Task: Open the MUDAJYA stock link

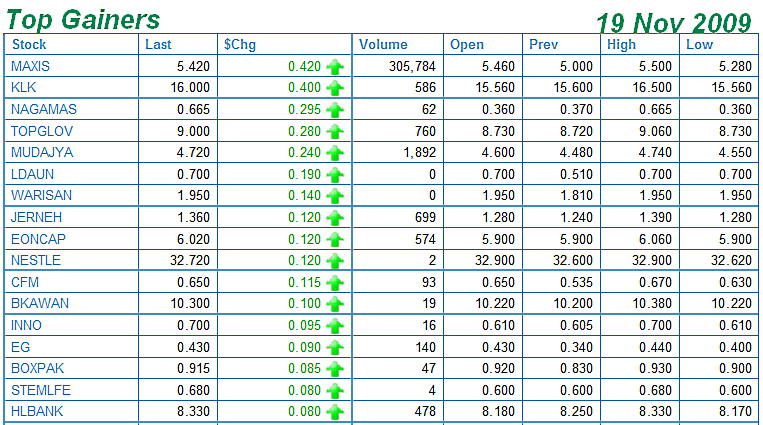Action: click(x=42, y=152)
